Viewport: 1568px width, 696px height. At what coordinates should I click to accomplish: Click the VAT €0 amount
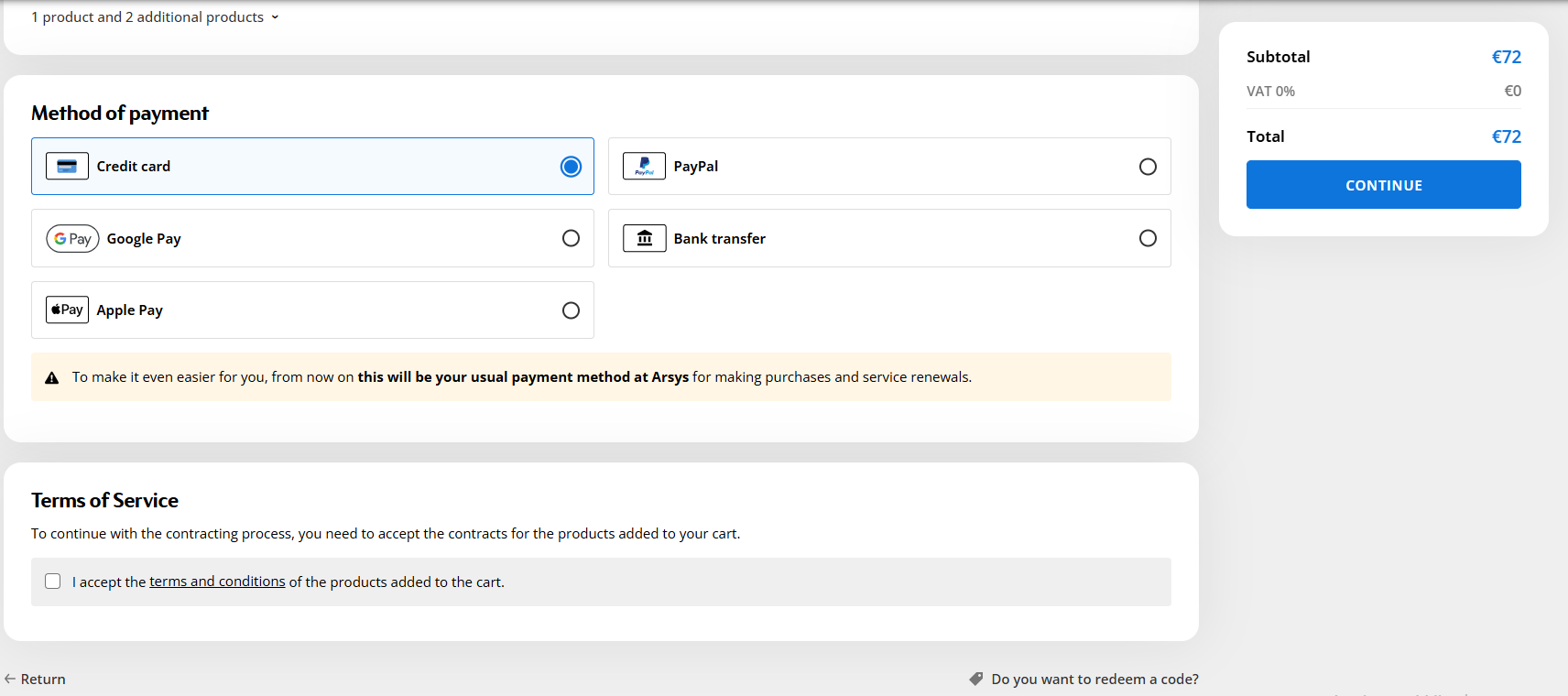point(1512,91)
